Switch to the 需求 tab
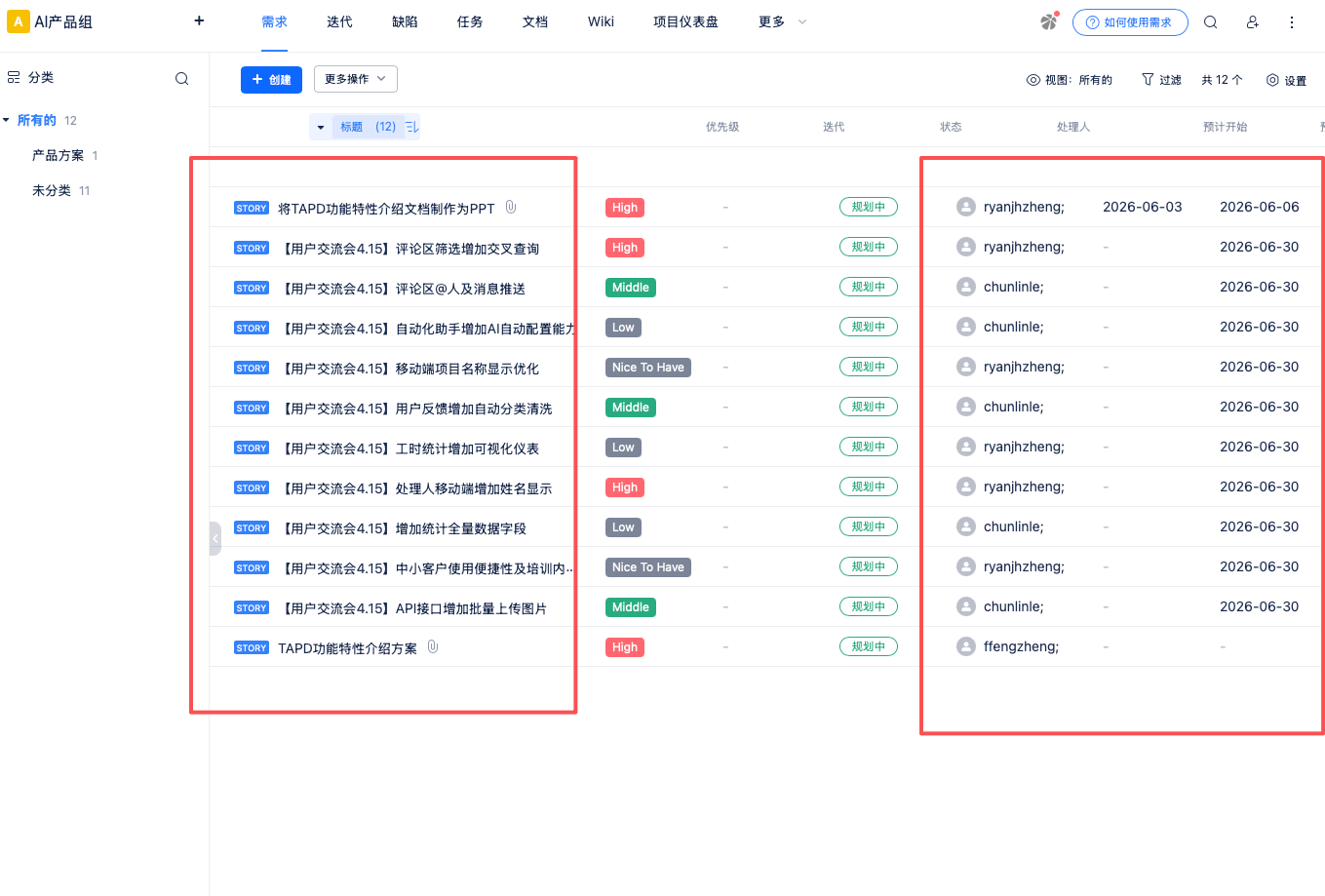This screenshot has height=896, width=1325. pyautogui.click(x=274, y=21)
